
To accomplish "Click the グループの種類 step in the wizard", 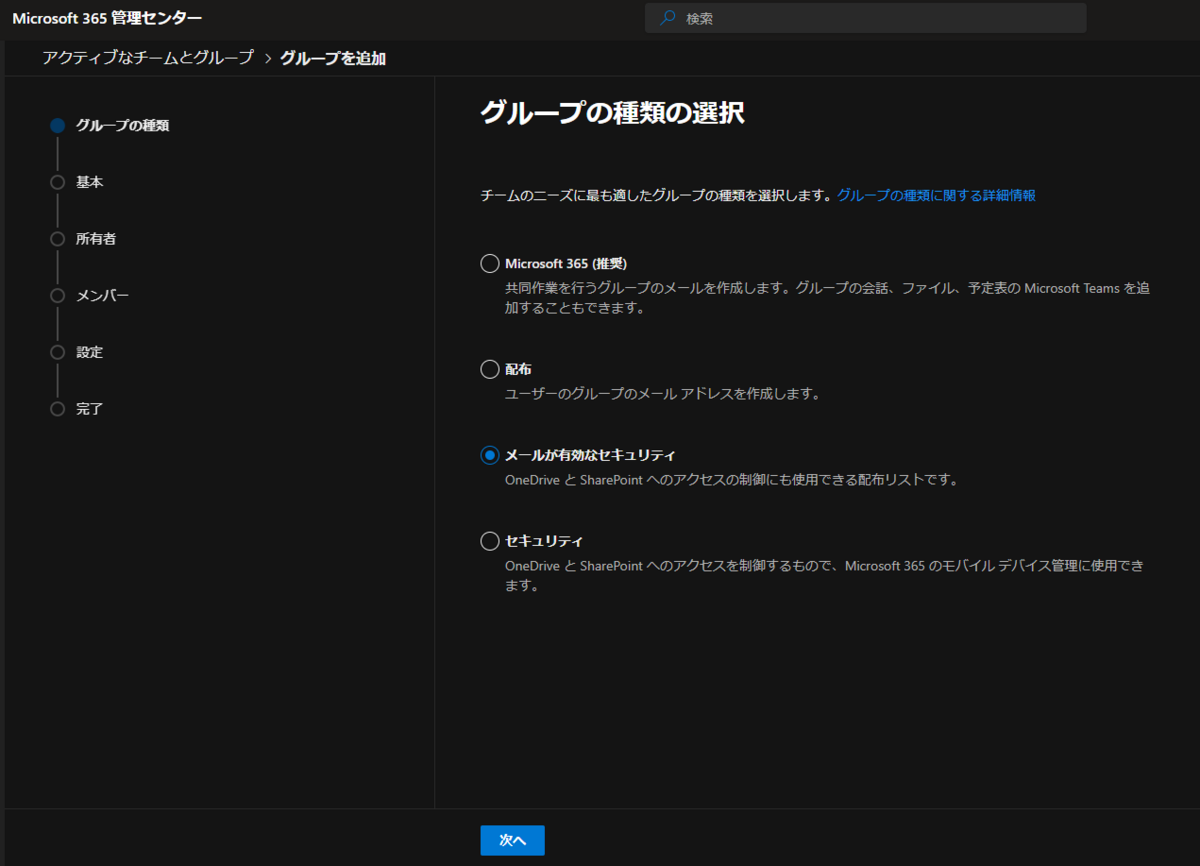I will (x=122, y=125).
